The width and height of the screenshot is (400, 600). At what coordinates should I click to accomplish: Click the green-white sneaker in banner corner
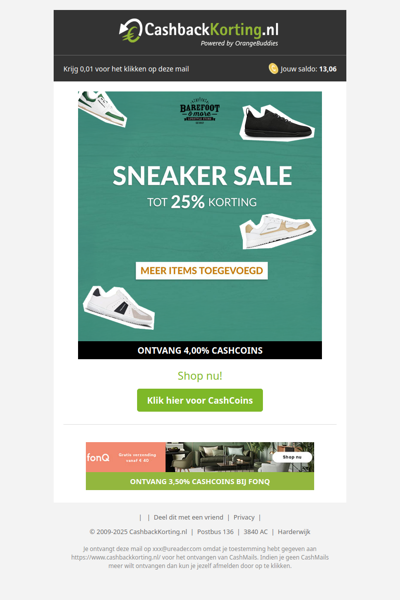click(x=102, y=108)
